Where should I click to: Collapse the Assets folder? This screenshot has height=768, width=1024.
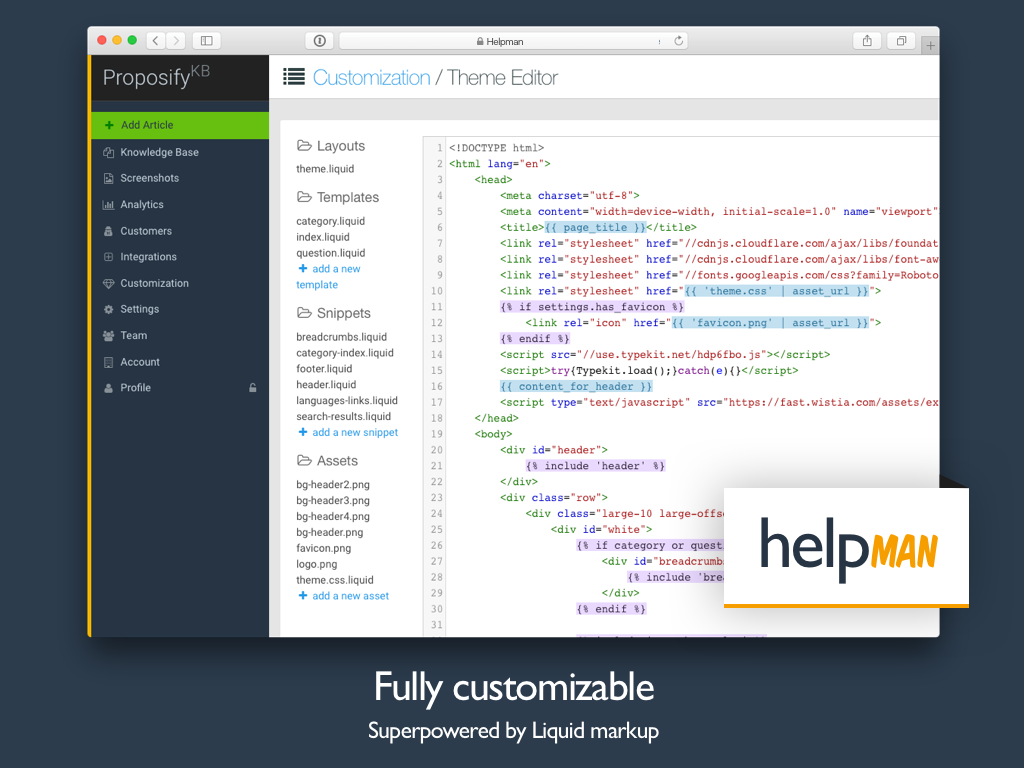click(x=327, y=460)
